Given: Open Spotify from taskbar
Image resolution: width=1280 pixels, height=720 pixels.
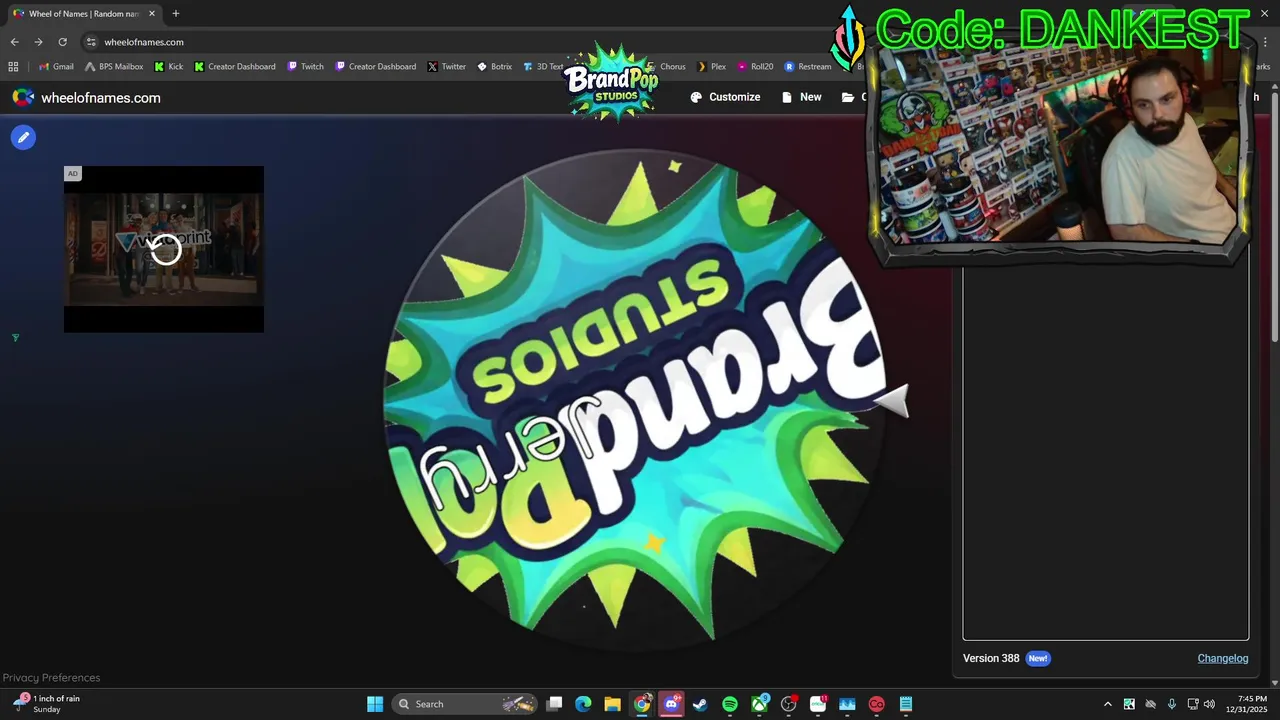Looking at the screenshot, I should [x=730, y=704].
